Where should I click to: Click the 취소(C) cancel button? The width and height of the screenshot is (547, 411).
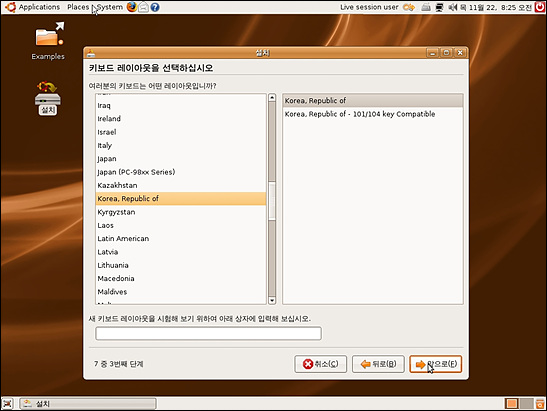pyautogui.click(x=321, y=364)
